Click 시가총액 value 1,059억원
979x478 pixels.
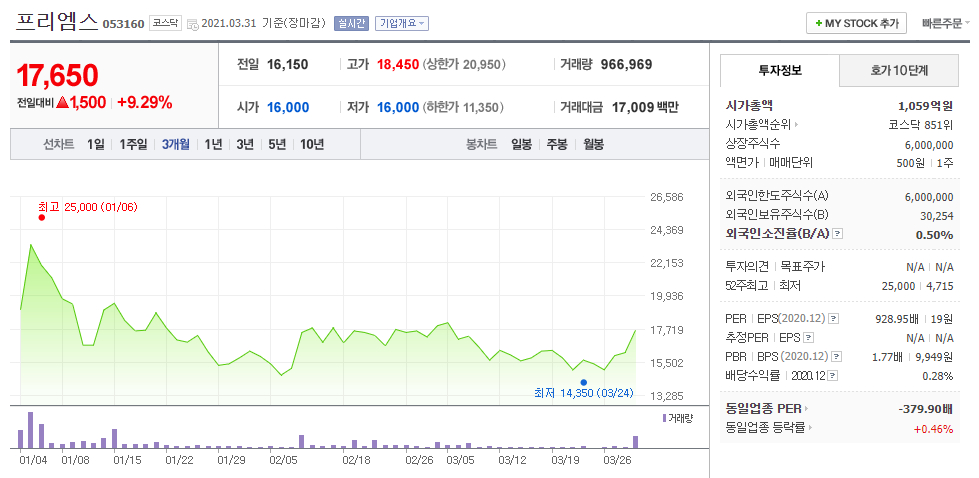[925, 105]
